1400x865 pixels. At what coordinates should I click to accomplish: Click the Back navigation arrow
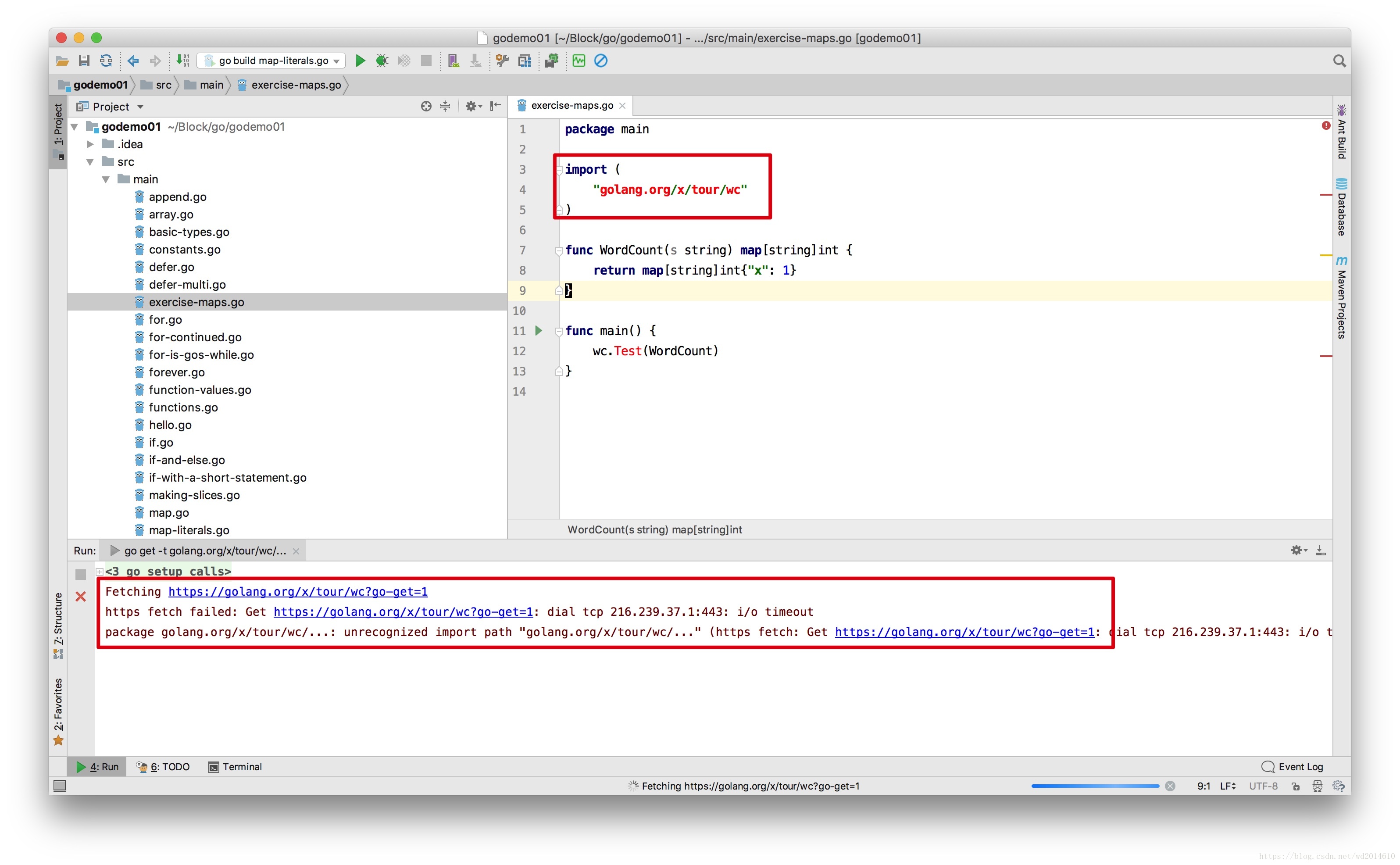[x=133, y=61]
